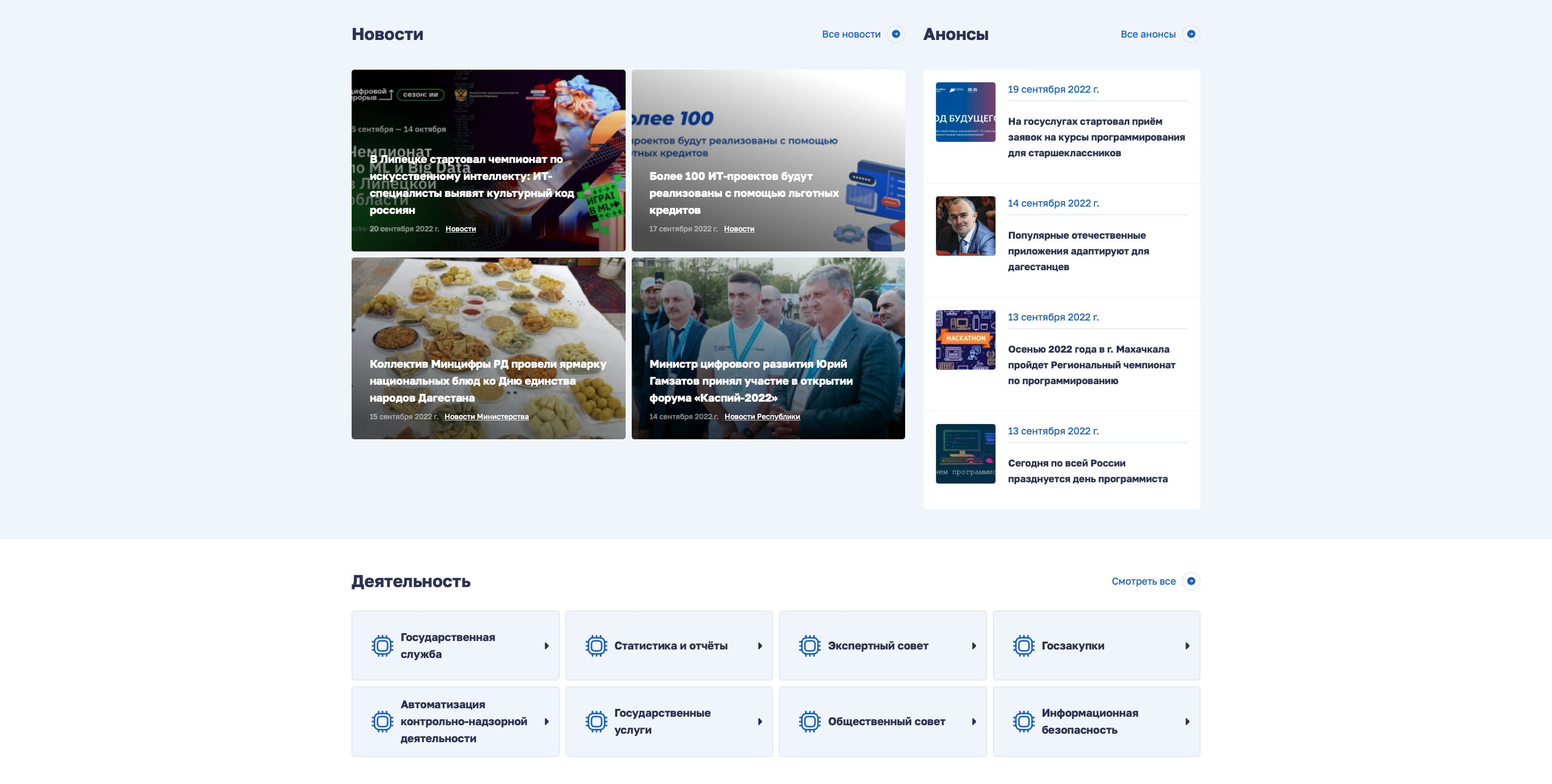Image resolution: width=1552 pixels, height=784 pixels.
Task: Click the date 19 сентября 2022 г.
Action: [x=1053, y=90]
